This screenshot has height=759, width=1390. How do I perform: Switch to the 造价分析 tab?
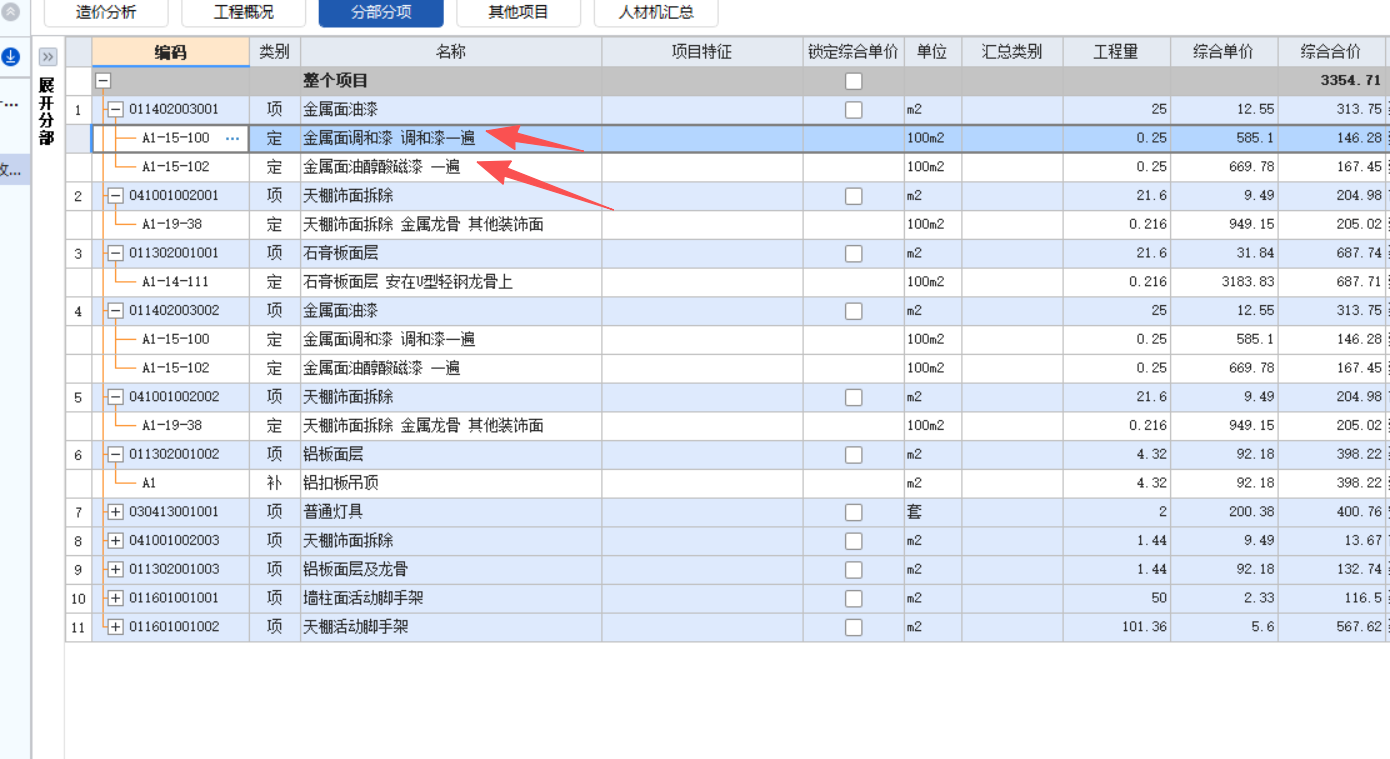point(105,13)
